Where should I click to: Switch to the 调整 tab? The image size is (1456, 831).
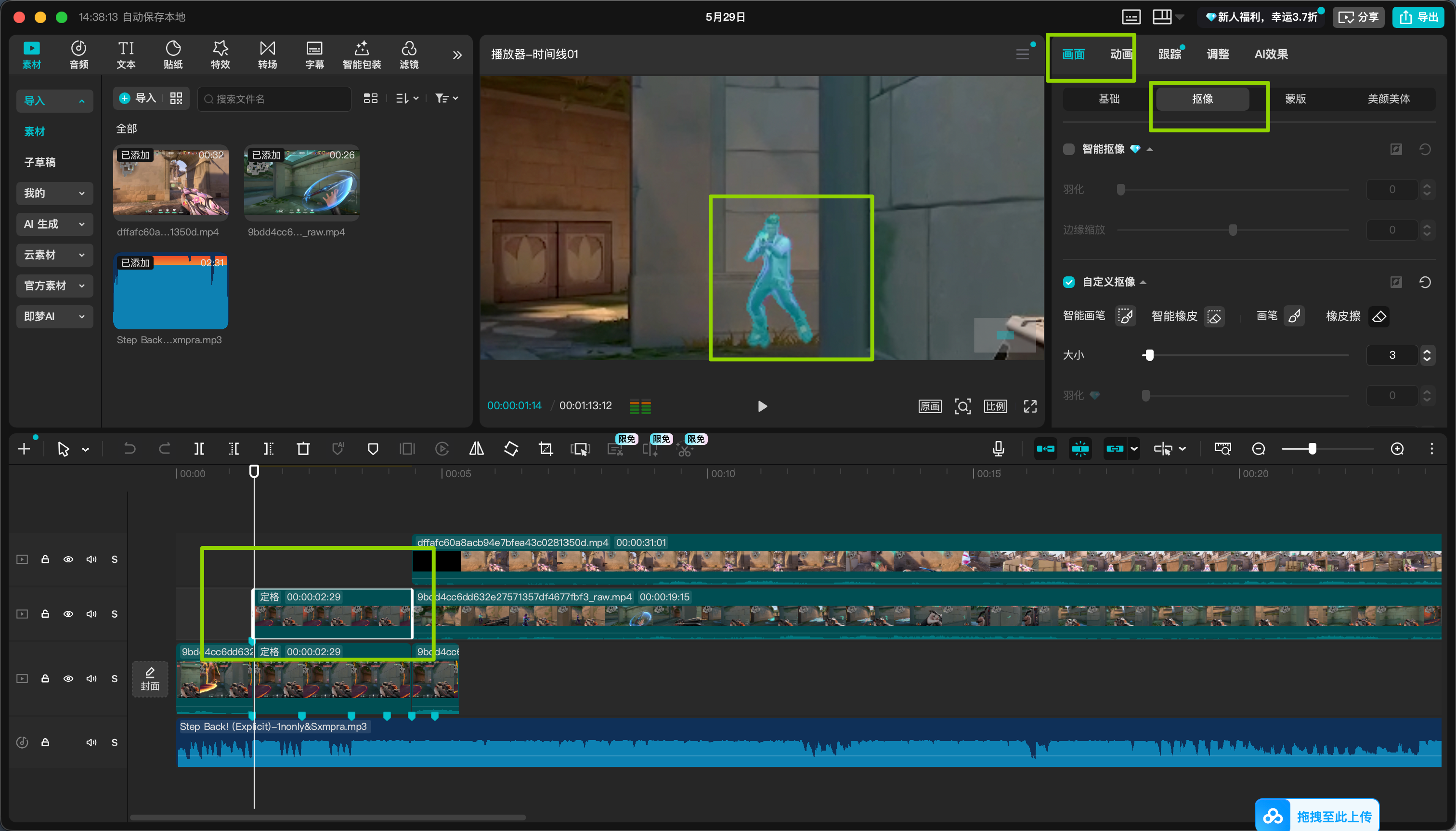[x=1217, y=54]
